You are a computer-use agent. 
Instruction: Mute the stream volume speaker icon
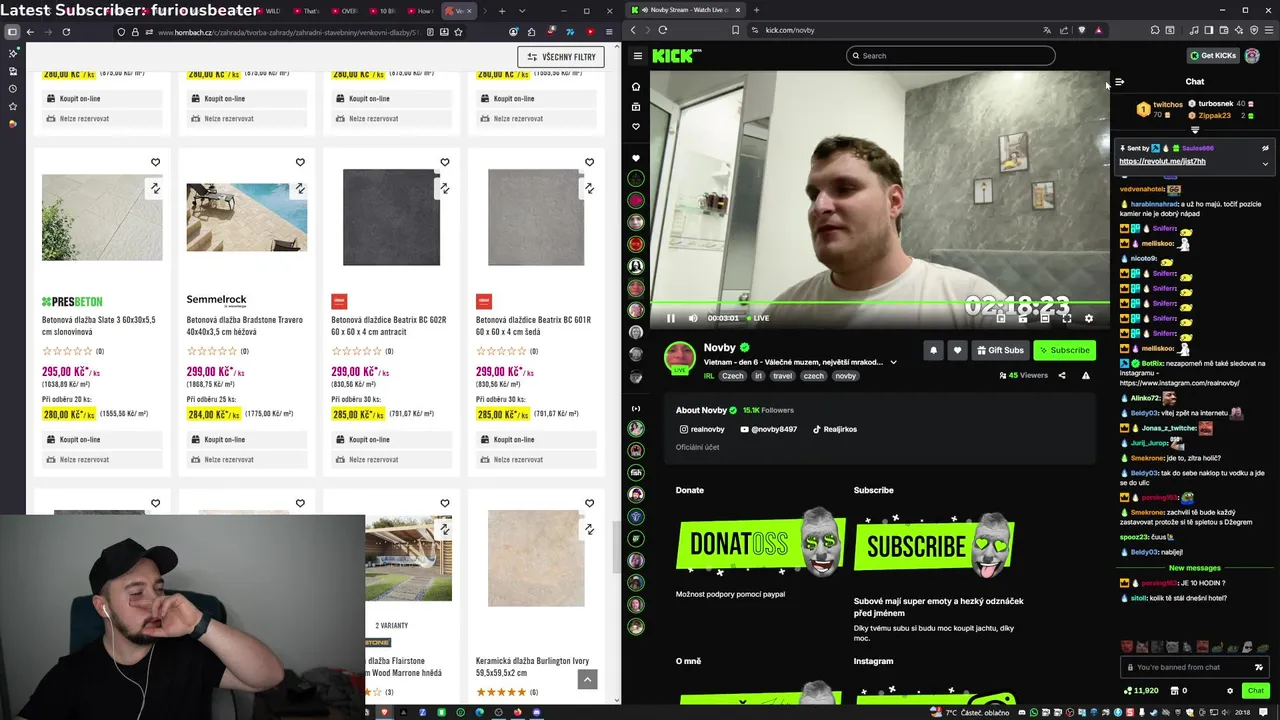693,318
